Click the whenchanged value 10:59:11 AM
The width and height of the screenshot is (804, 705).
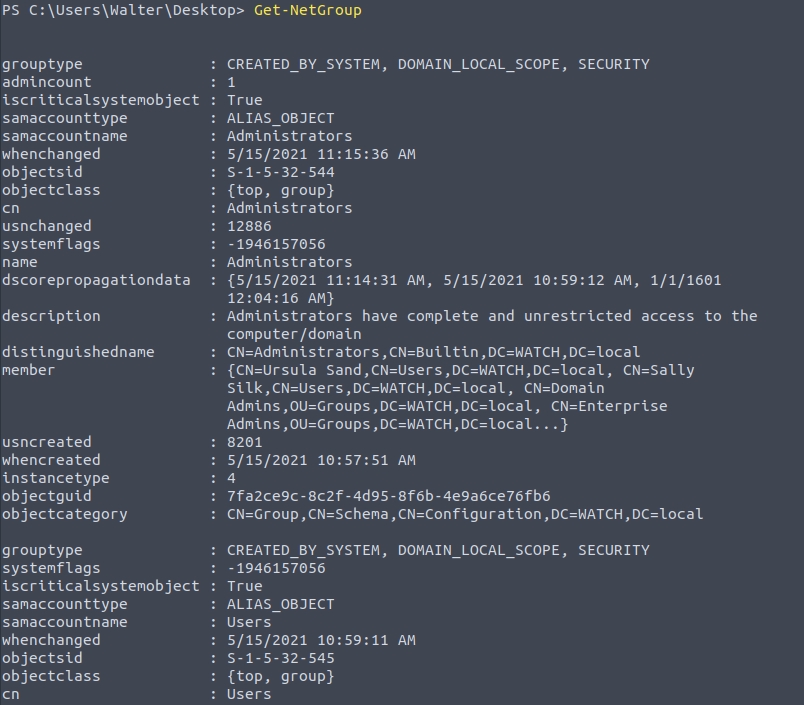coord(321,640)
